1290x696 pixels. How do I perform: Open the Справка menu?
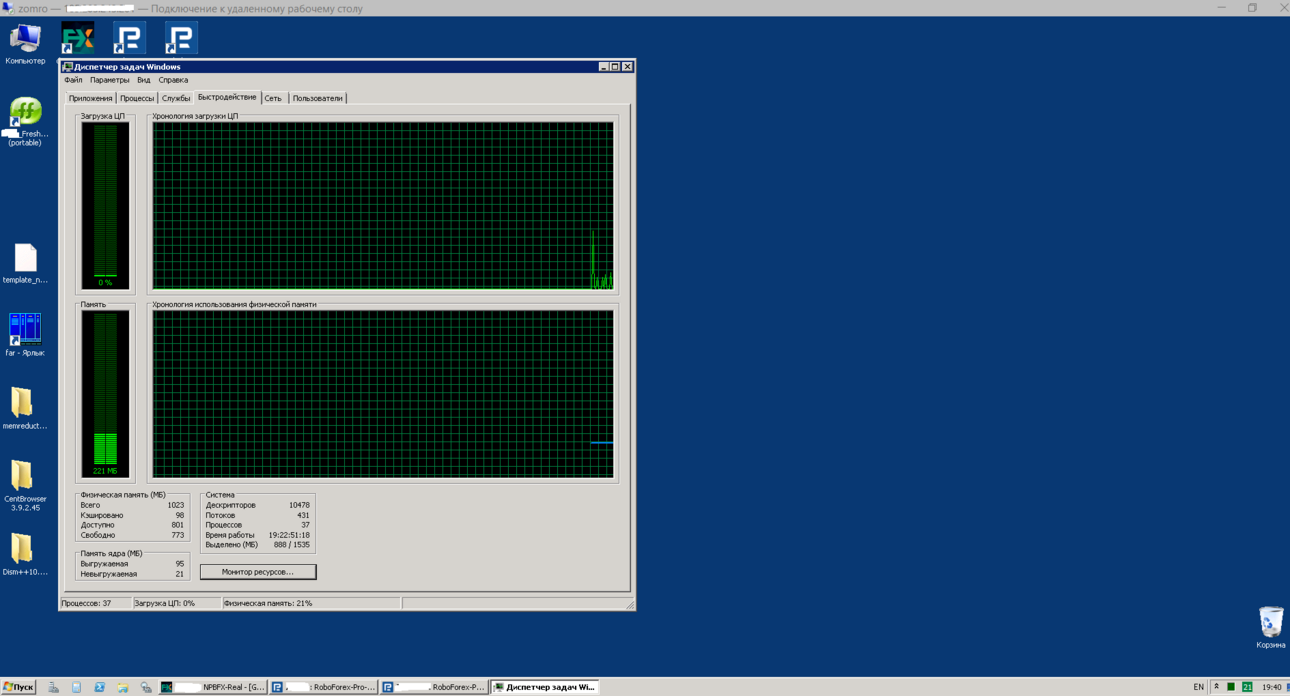click(173, 80)
